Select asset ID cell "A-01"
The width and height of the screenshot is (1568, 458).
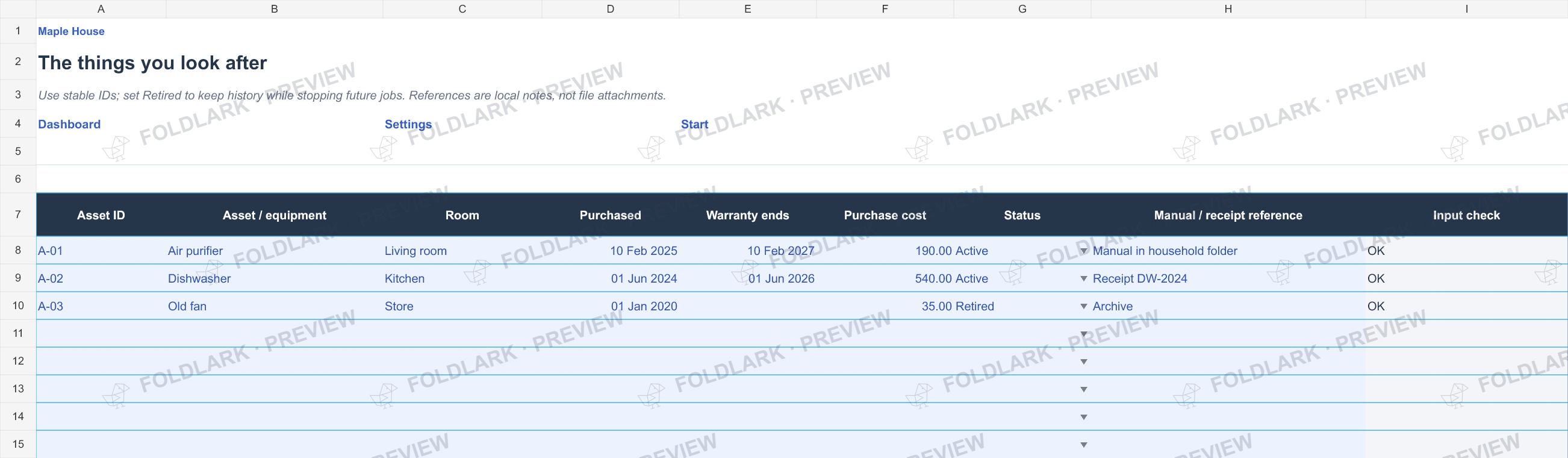(101, 251)
